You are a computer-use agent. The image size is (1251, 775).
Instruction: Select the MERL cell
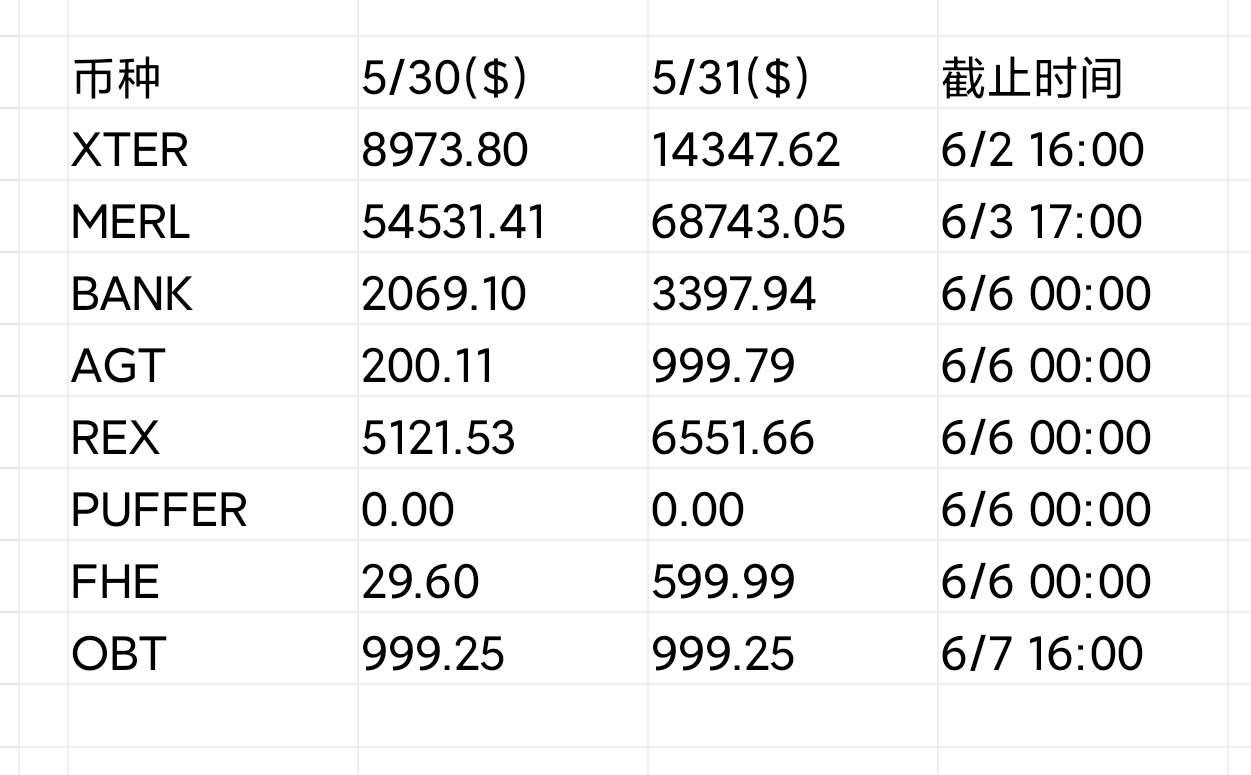(213, 217)
